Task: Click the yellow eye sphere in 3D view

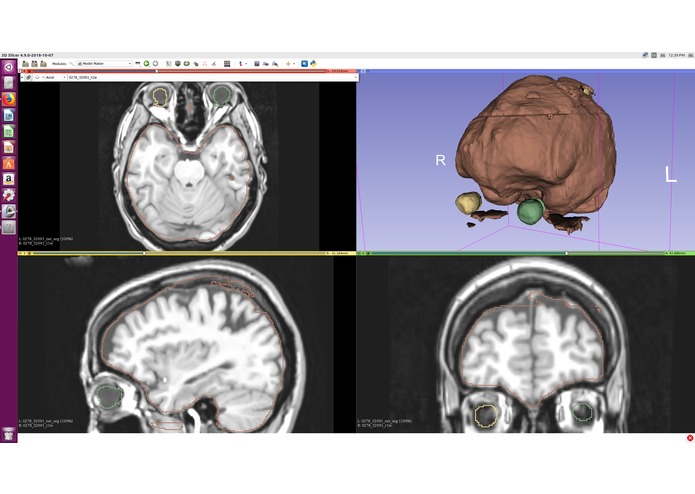Action: tap(468, 202)
